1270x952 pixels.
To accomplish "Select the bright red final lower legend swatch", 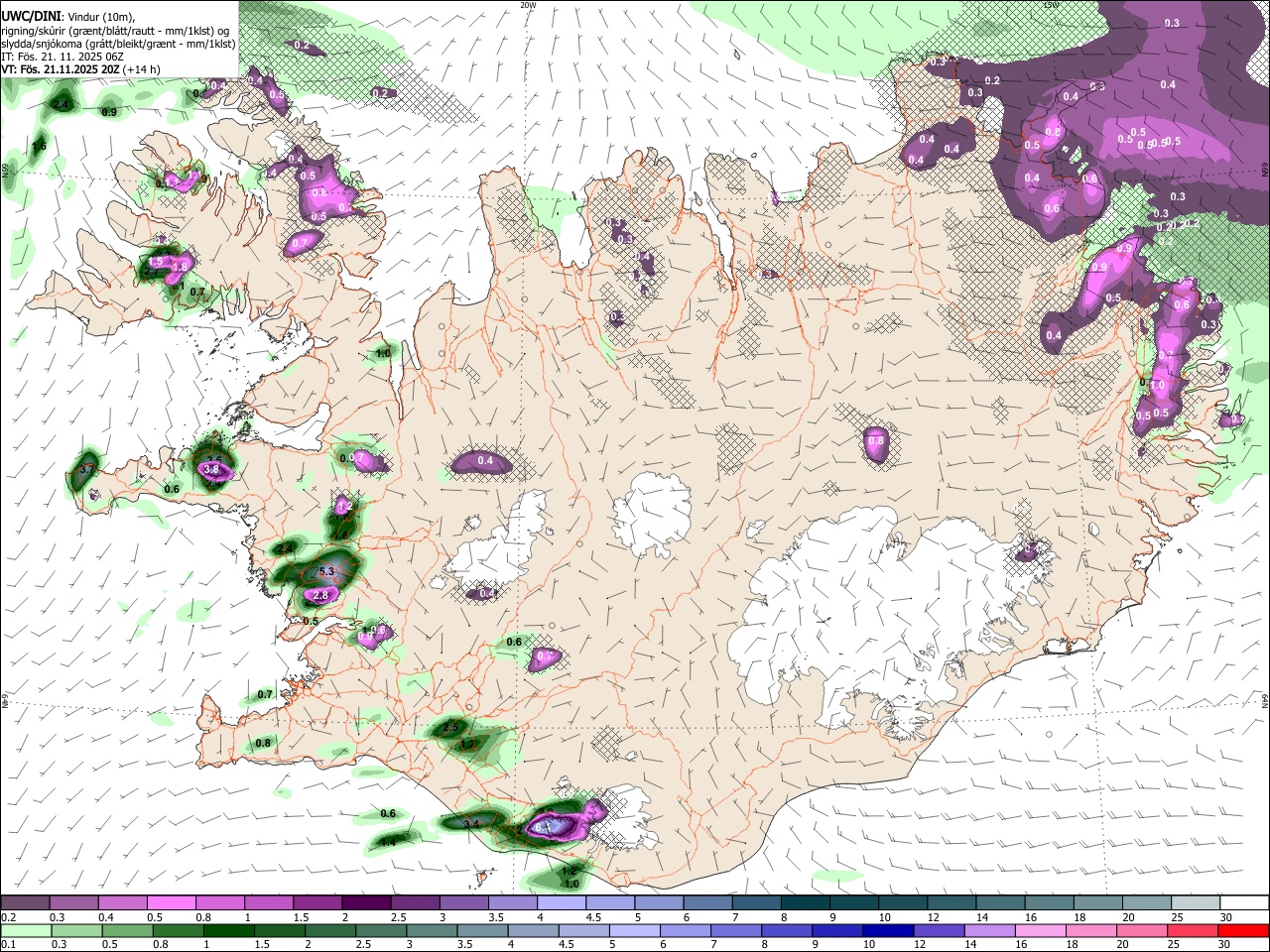I will [1242, 930].
